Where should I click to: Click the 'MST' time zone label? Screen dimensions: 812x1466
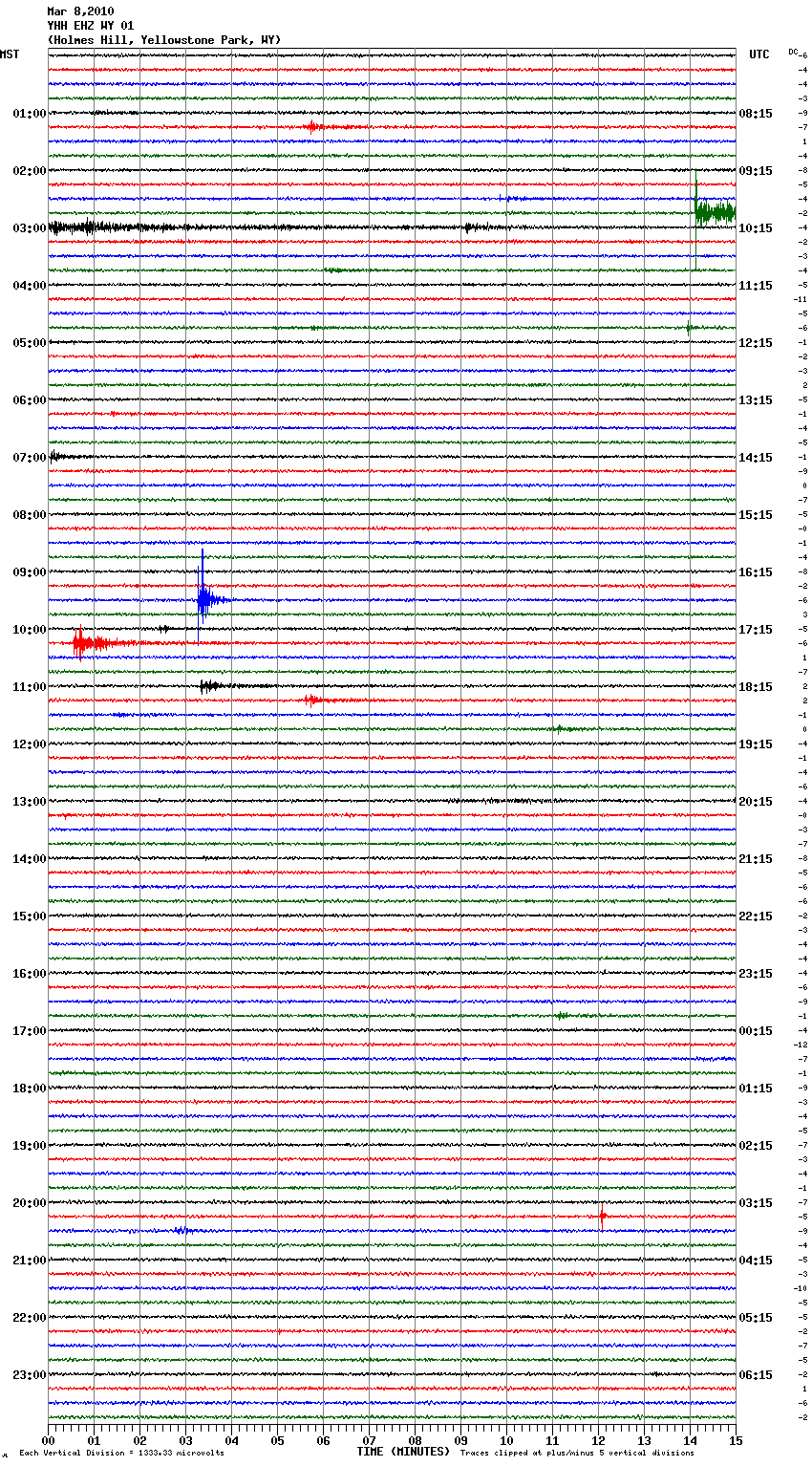10,54
